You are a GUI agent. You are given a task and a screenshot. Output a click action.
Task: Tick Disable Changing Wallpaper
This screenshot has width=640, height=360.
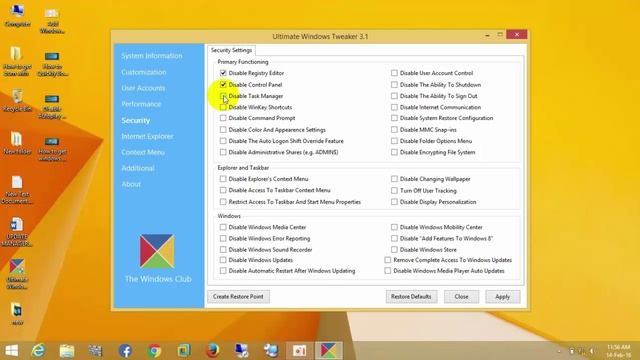pos(394,179)
